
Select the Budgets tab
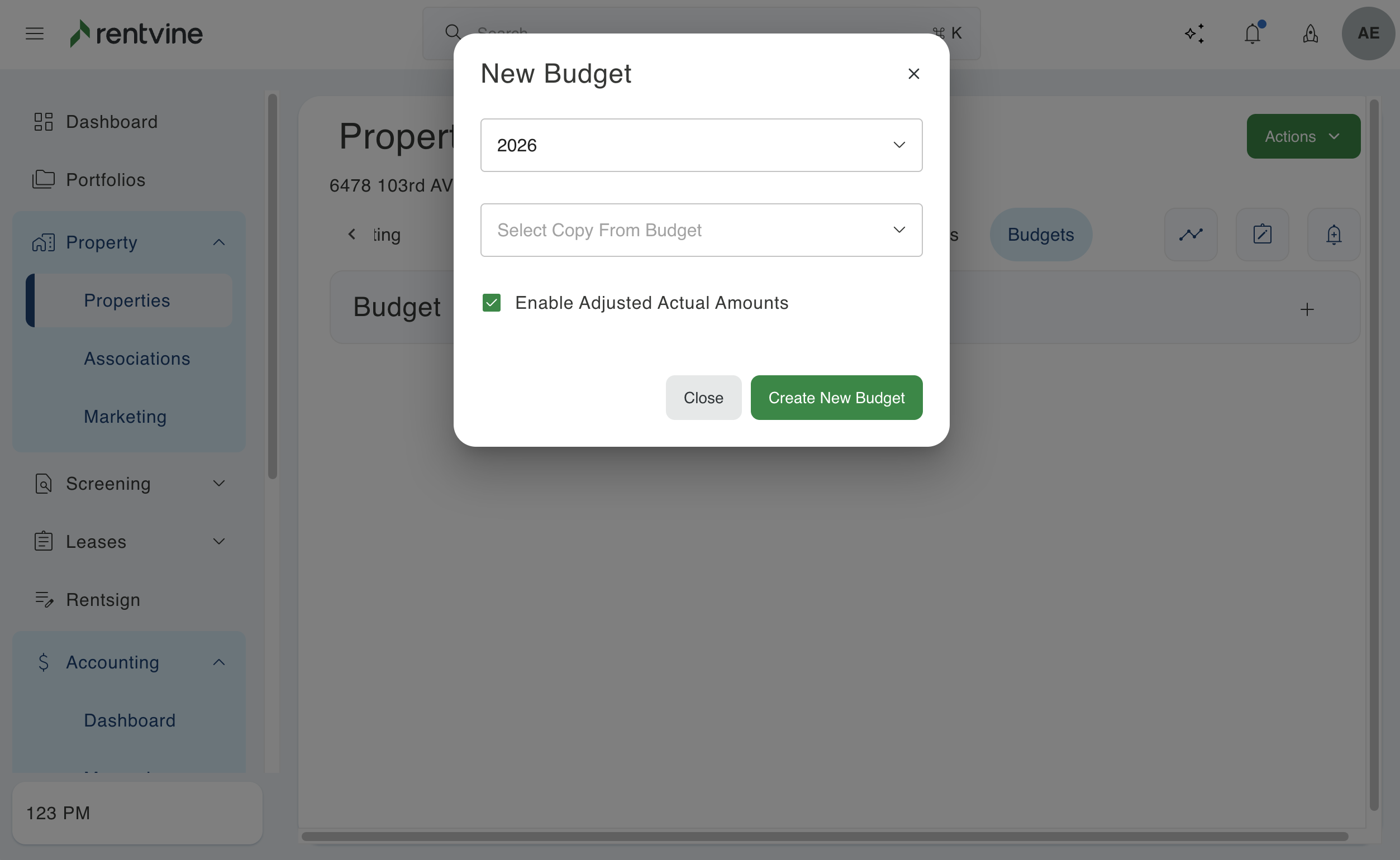1040,235
